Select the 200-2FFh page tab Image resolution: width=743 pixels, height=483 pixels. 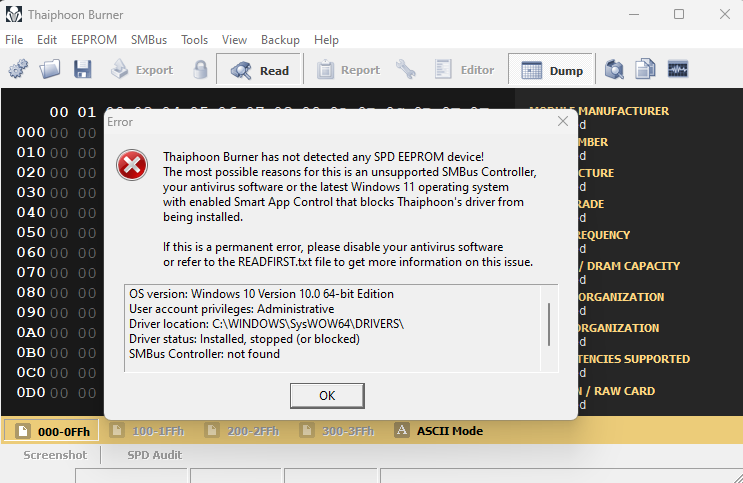[242, 431]
